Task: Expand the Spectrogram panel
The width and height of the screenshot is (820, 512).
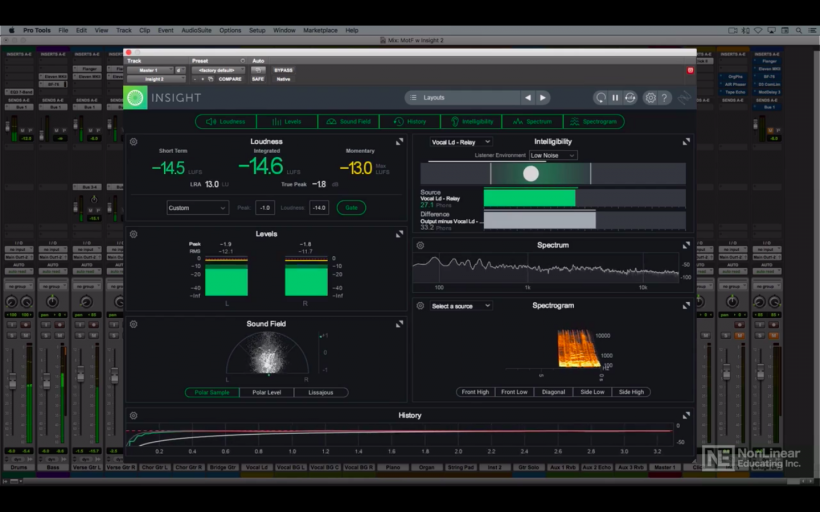Action: (686, 305)
